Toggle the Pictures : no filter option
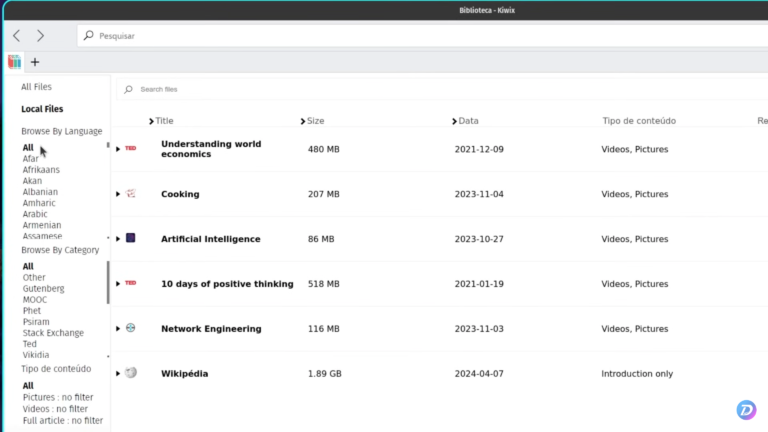Screen dimensions: 768x432 [x=58, y=397]
